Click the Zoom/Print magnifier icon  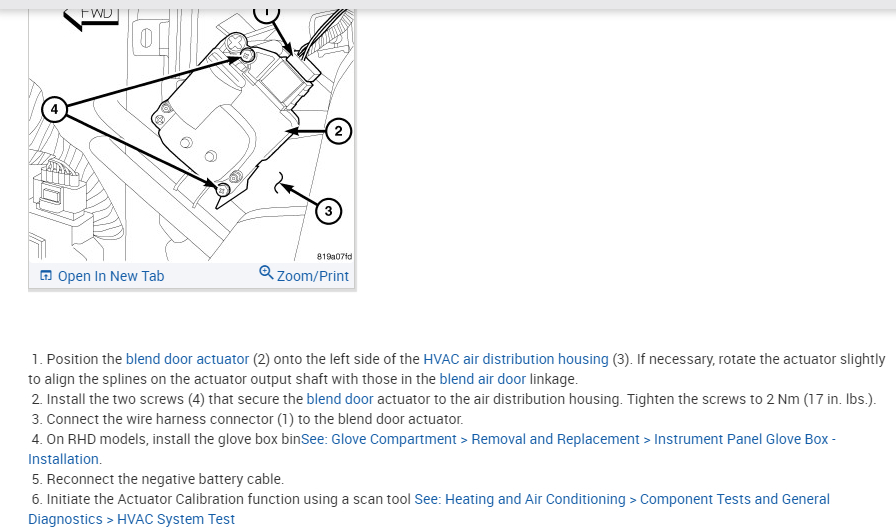(266, 272)
